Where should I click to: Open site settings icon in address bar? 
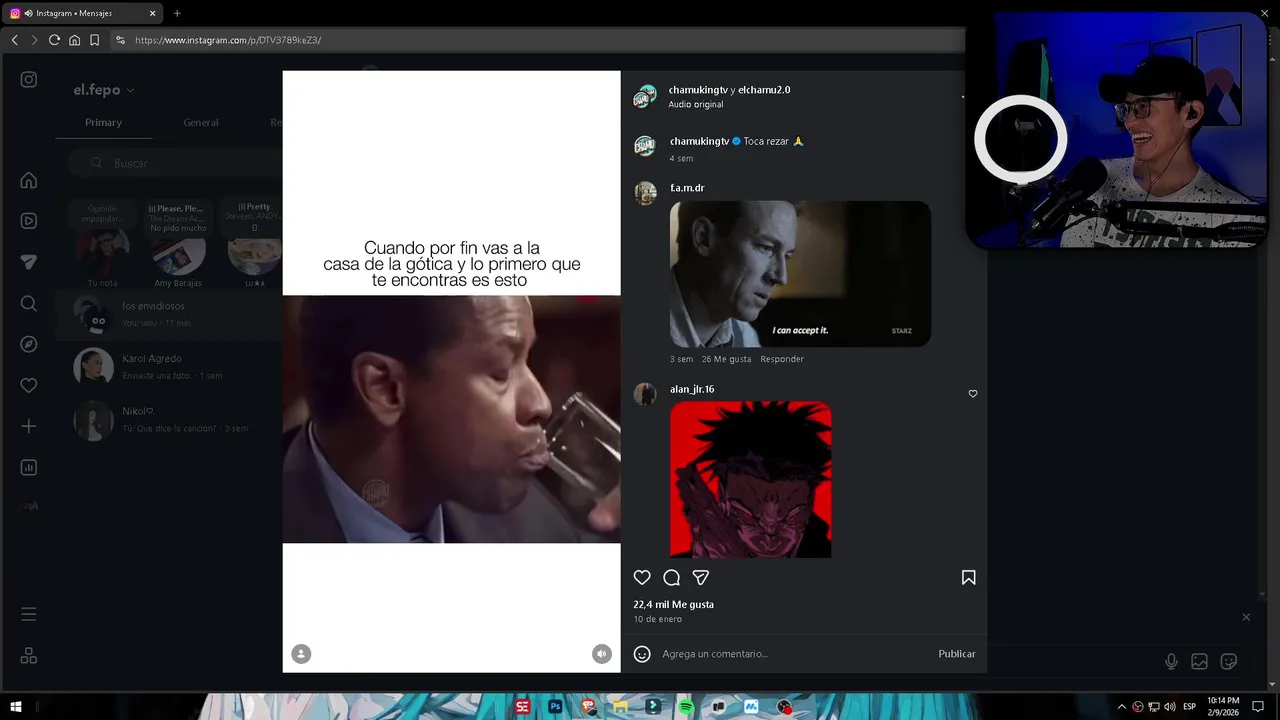(x=120, y=40)
